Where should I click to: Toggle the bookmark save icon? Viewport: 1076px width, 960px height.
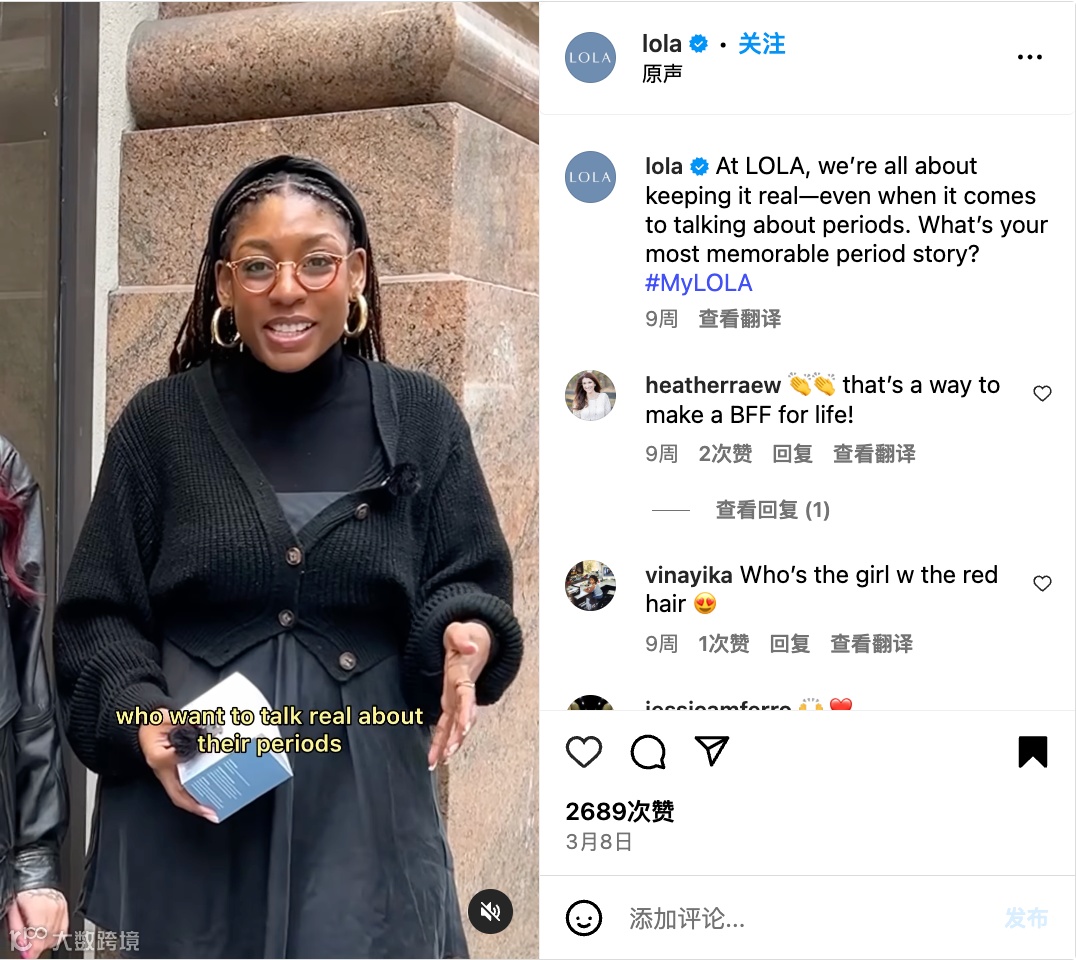coord(1033,751)
